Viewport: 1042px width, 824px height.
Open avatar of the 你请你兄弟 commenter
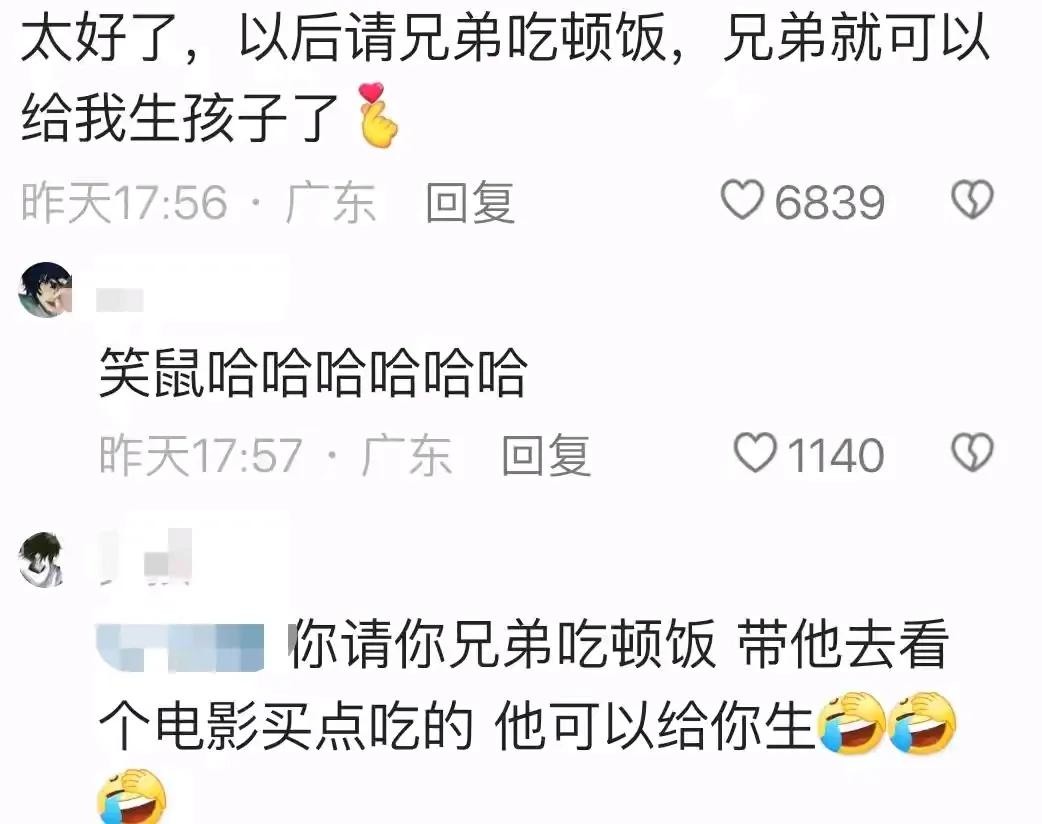(x=41, y=560)
